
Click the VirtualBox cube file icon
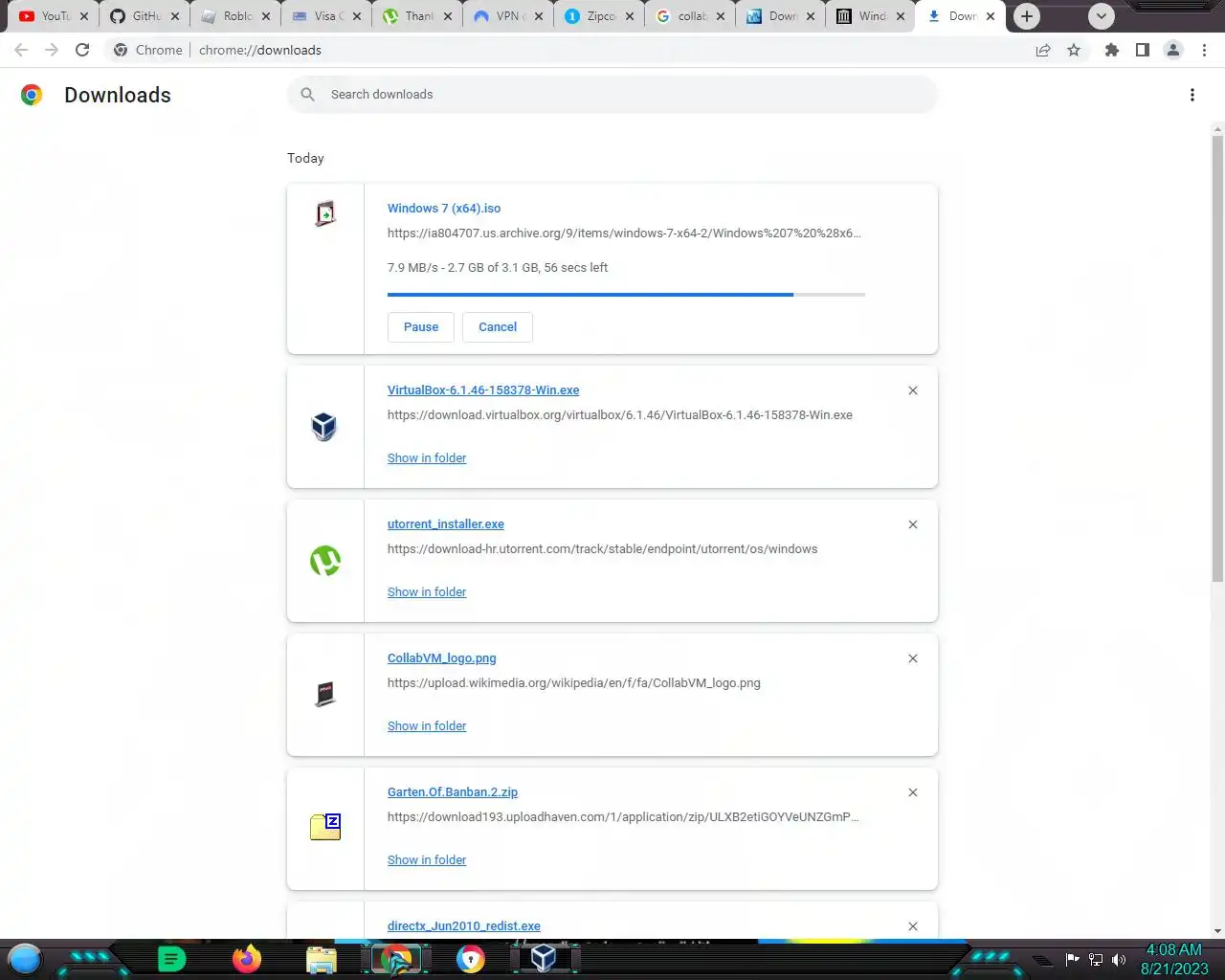coord(324,426)
